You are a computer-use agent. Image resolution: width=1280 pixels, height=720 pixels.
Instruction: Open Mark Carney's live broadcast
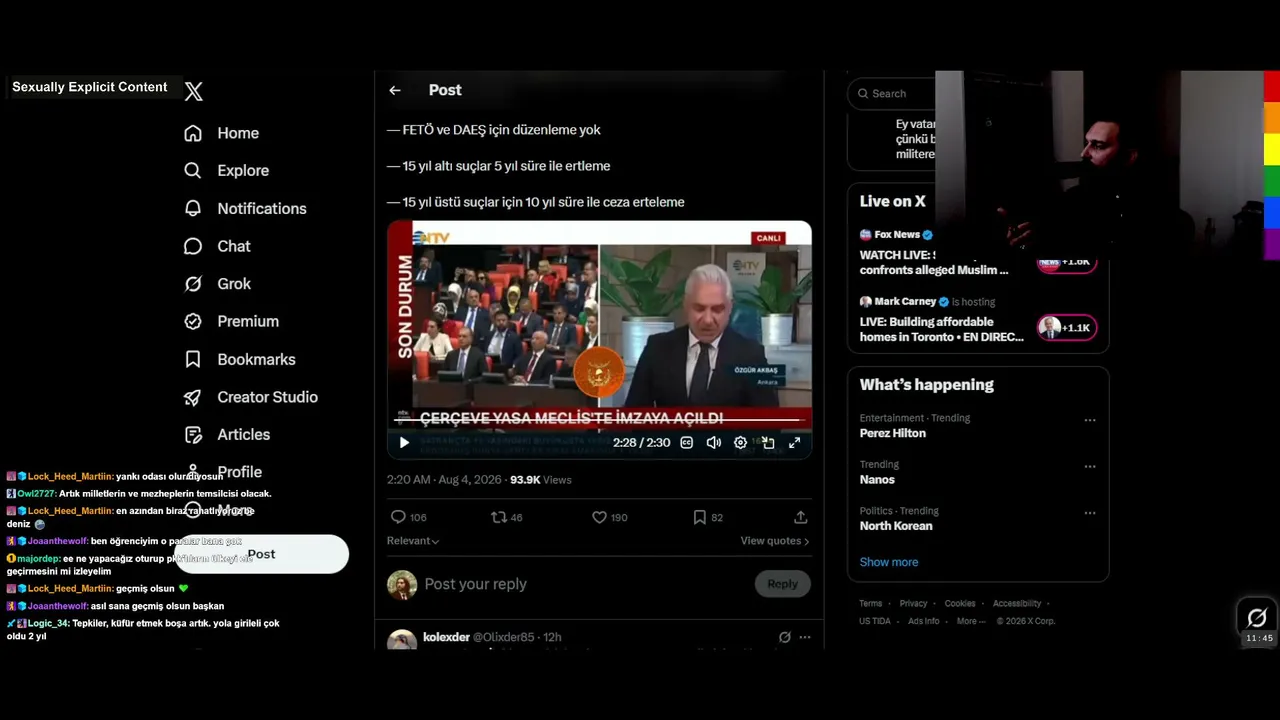tap(942, 320)
